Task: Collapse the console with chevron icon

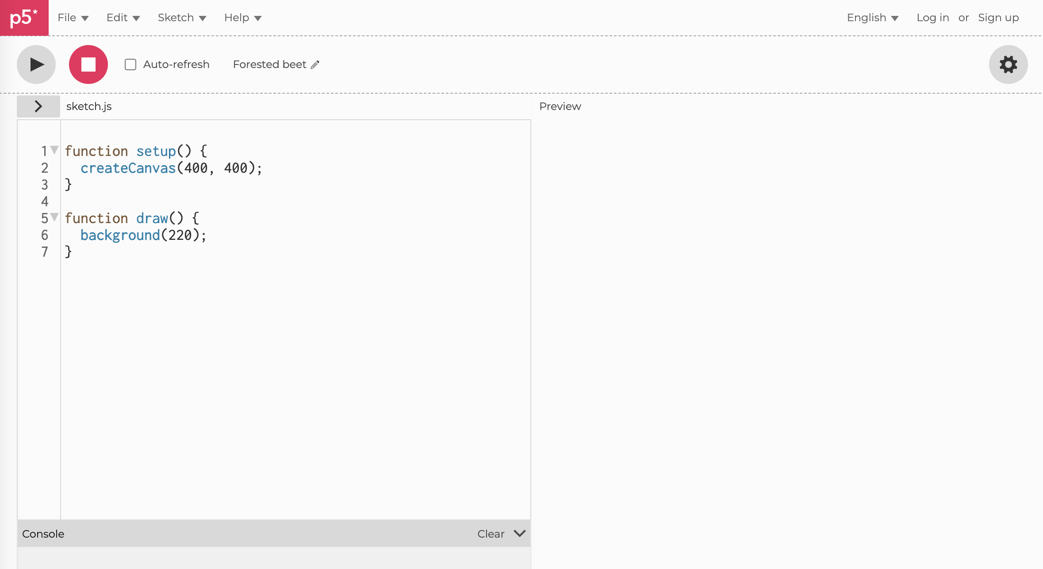Action: 520,534
